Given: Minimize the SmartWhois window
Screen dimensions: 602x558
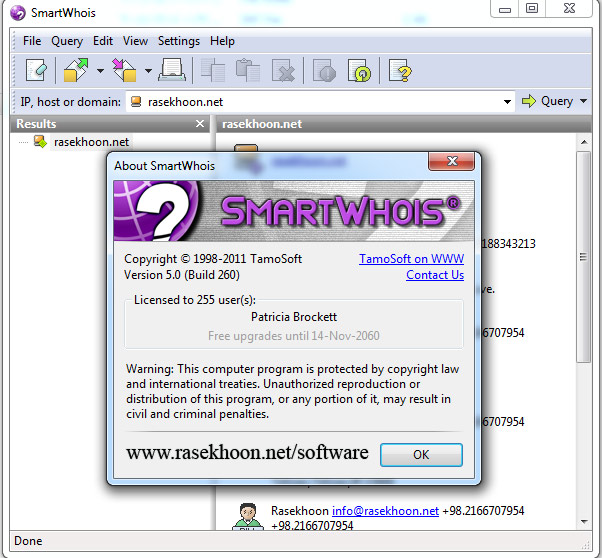Looking at the screenshot, I should [505, 9].
